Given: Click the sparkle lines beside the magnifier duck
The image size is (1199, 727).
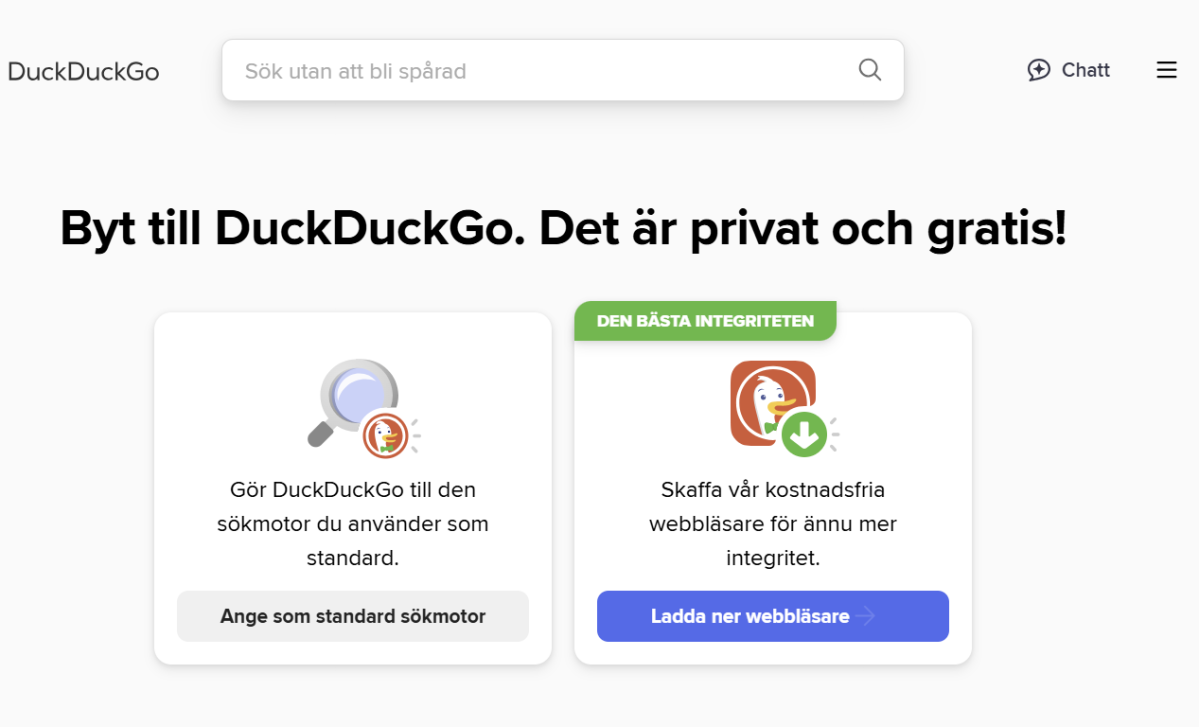Looking at the screenshot, I should 415,429.
